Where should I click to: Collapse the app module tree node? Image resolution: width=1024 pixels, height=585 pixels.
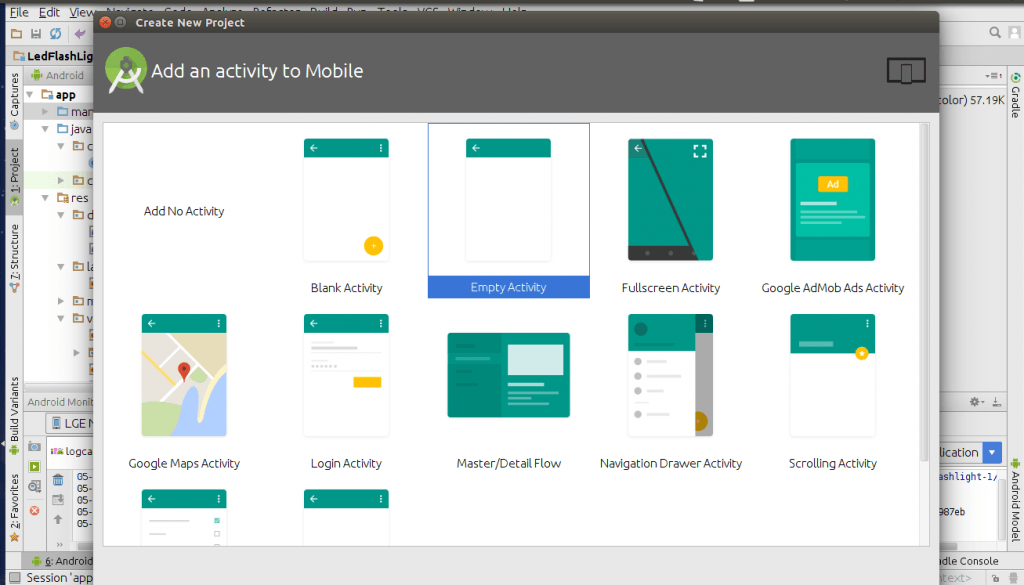point(30,95)
